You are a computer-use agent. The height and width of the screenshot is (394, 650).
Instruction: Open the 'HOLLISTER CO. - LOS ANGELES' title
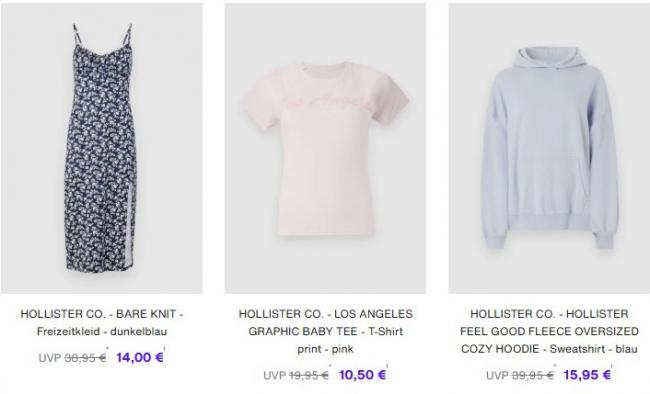[326, 314]
